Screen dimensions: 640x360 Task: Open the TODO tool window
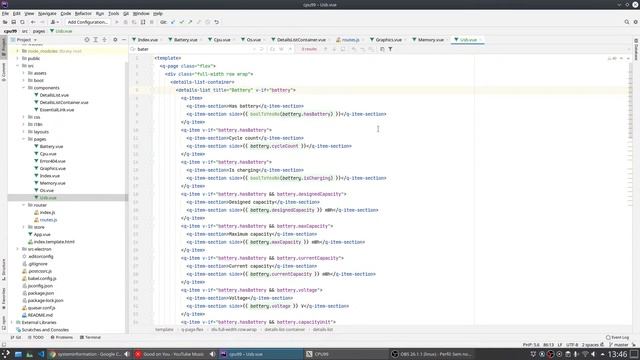point(36,338)
